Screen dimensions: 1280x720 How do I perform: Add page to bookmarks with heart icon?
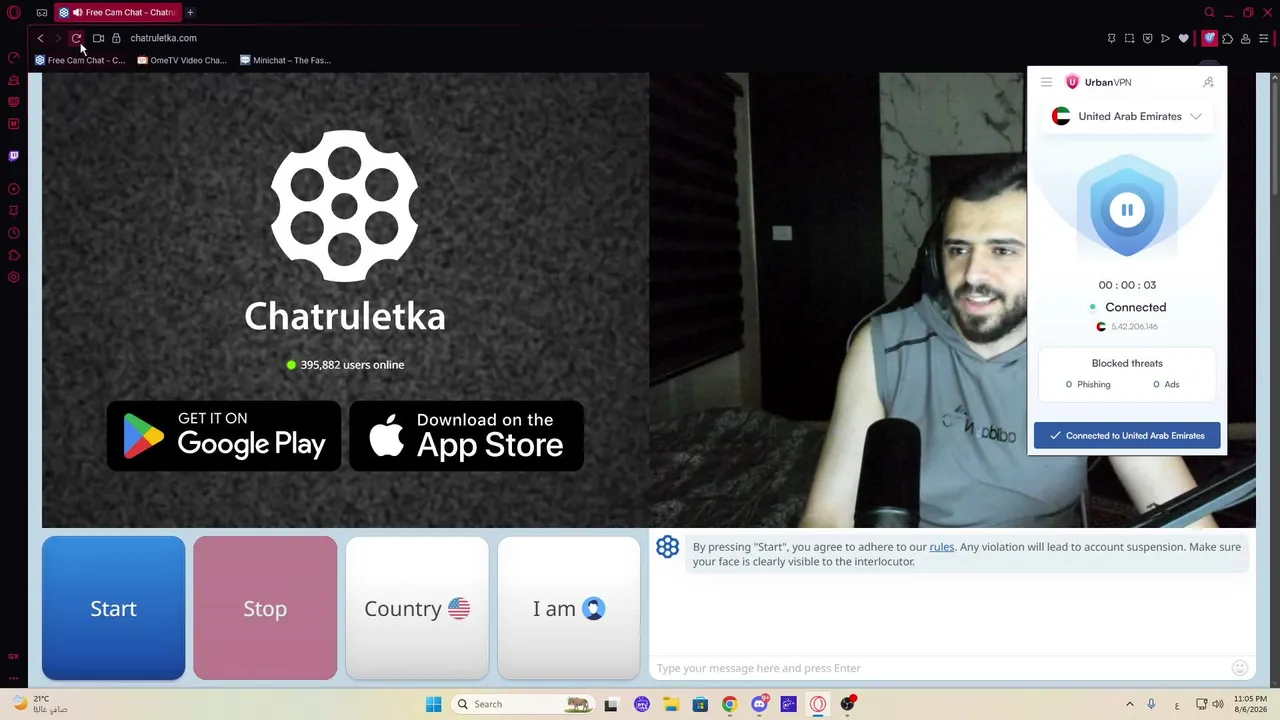(1184, 38)
